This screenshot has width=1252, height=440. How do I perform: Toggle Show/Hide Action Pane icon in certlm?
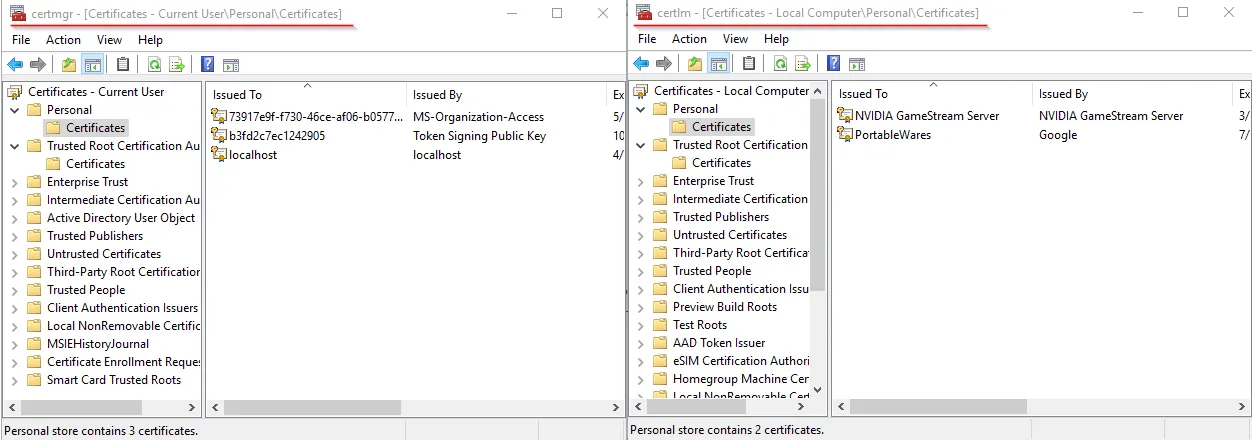point(857,64)
